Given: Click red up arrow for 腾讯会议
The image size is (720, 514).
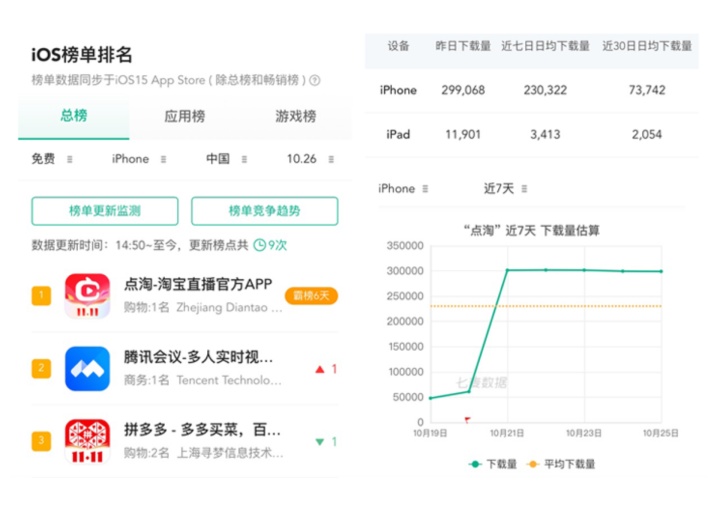Looking at the screenshot, I should pos(320,369).
